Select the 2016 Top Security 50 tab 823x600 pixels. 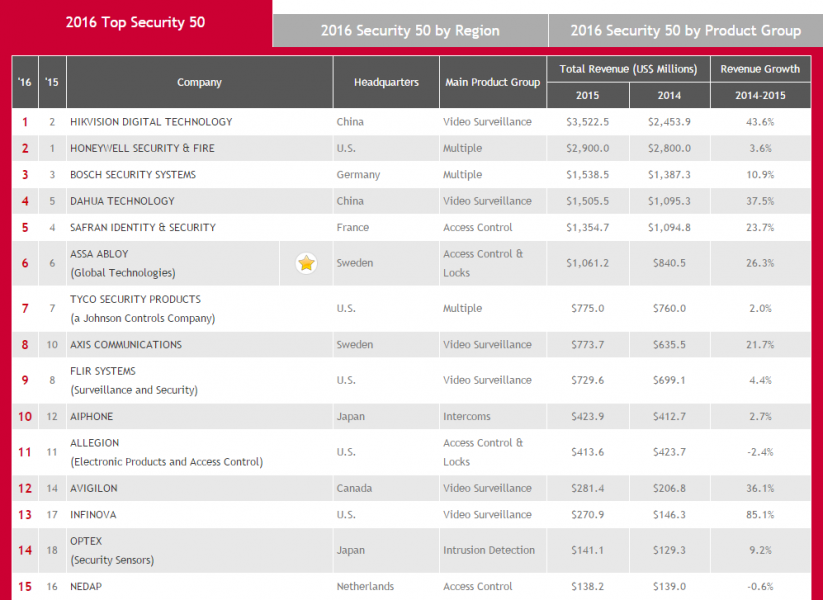135,22
